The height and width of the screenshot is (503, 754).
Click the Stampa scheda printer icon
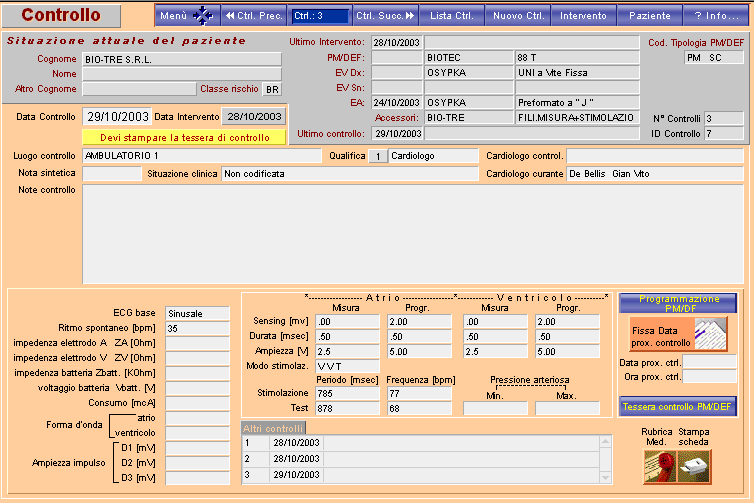[695, 463]
